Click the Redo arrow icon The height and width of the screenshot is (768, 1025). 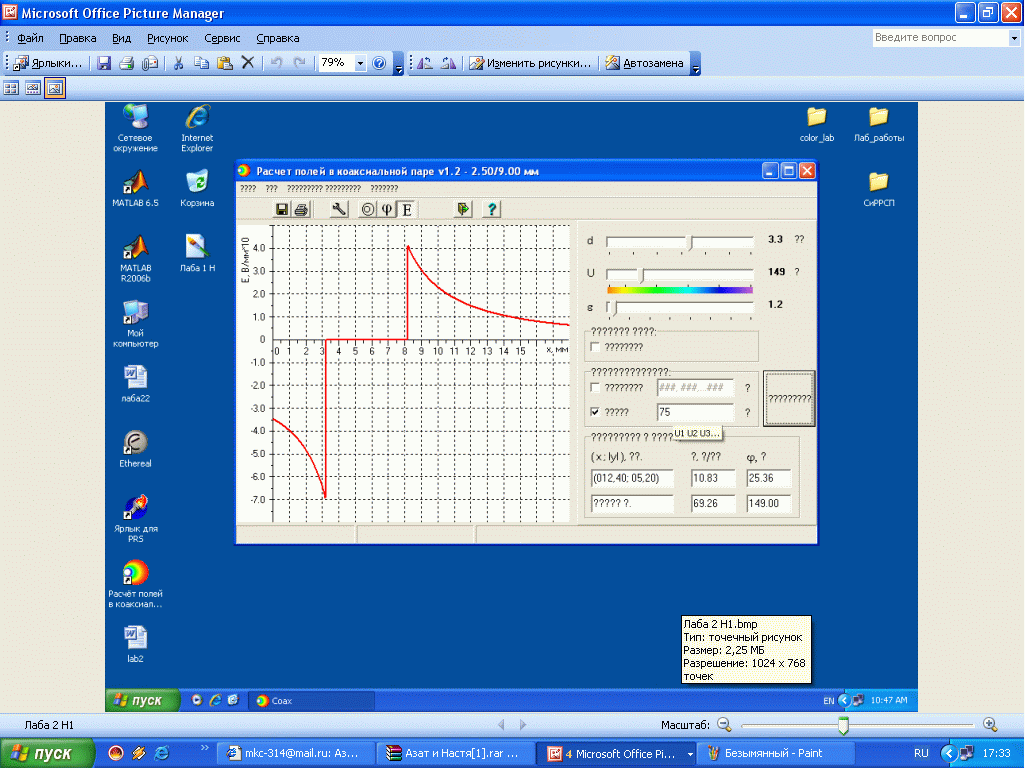point(299,63)
